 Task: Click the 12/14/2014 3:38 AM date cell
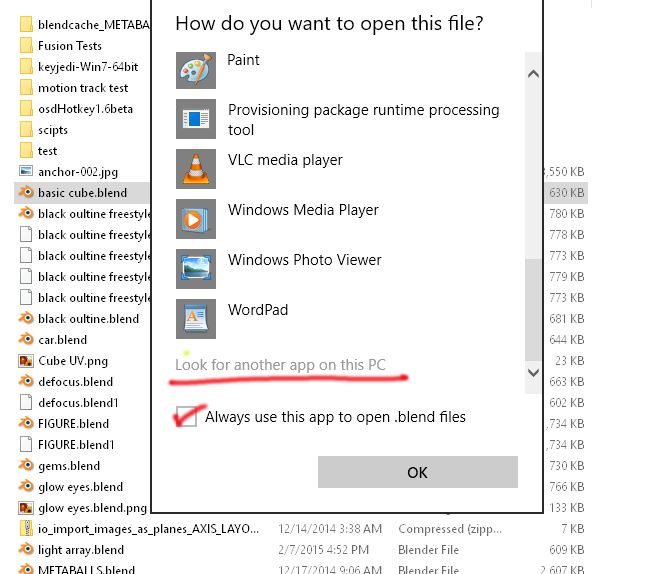(330, 529)
